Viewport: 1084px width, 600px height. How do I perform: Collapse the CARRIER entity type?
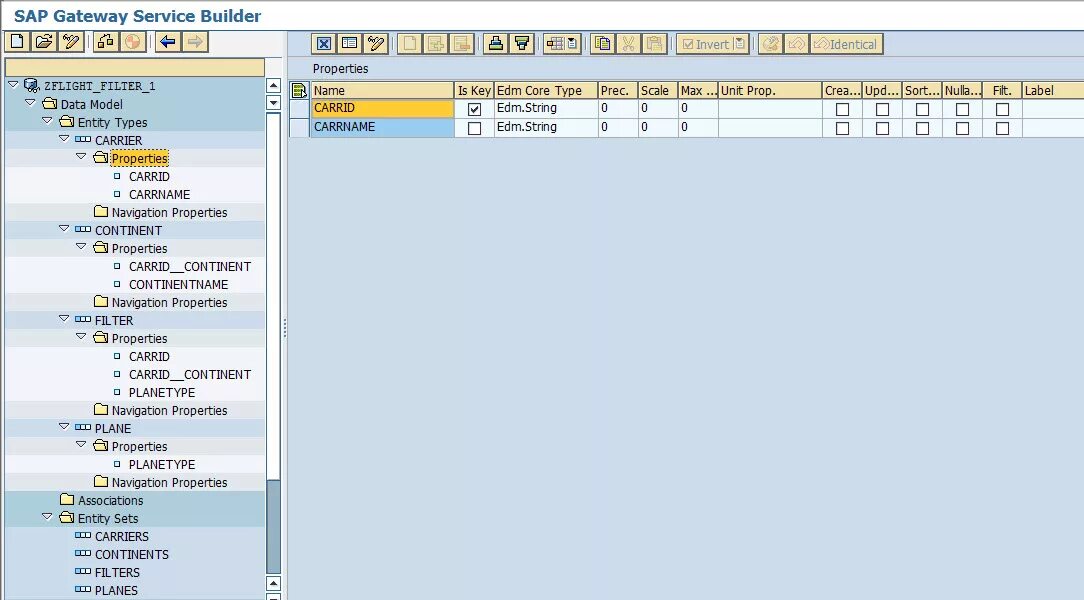[x=64, y=138]
